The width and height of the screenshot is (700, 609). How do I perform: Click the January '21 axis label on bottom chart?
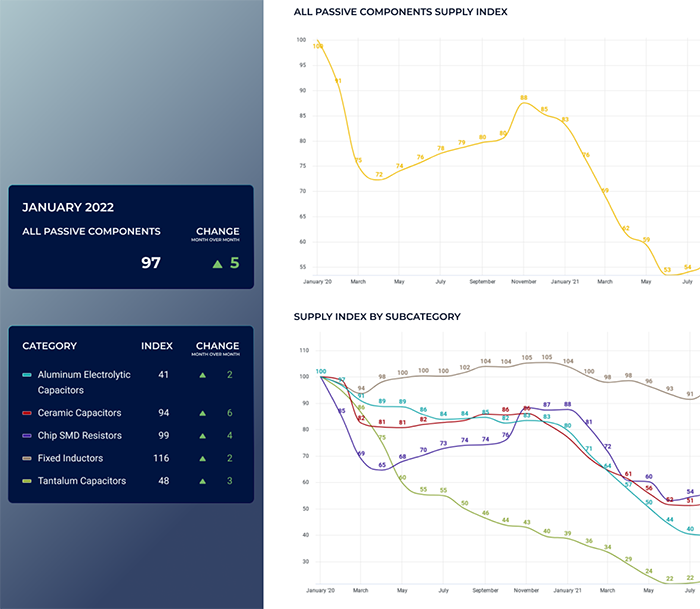click(x=567, y=590)
